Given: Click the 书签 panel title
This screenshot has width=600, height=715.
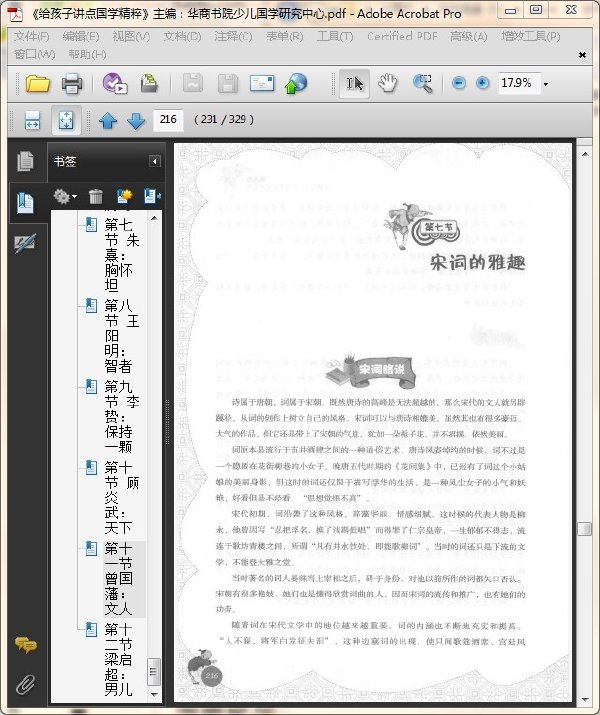Looking at the screenshot, I should 65,161.
